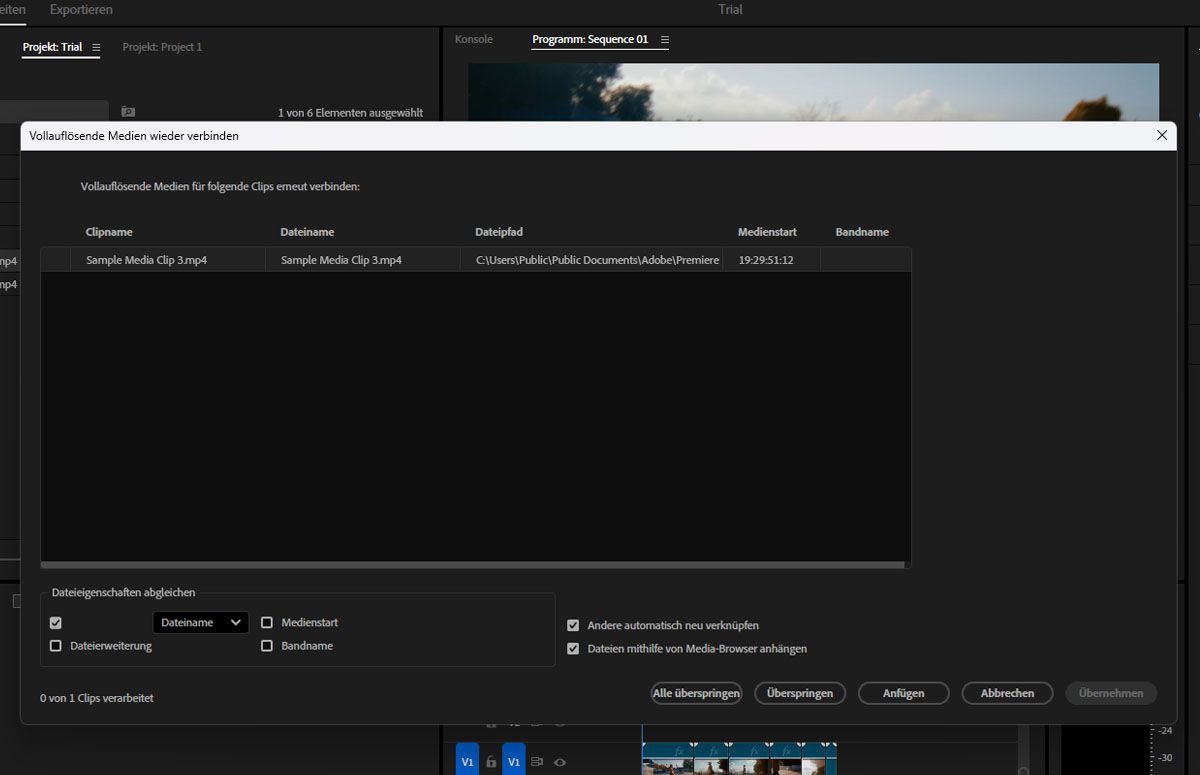
Task: Click the search bin folder icon
Action: pyautogui.click(x=128, y=112)
